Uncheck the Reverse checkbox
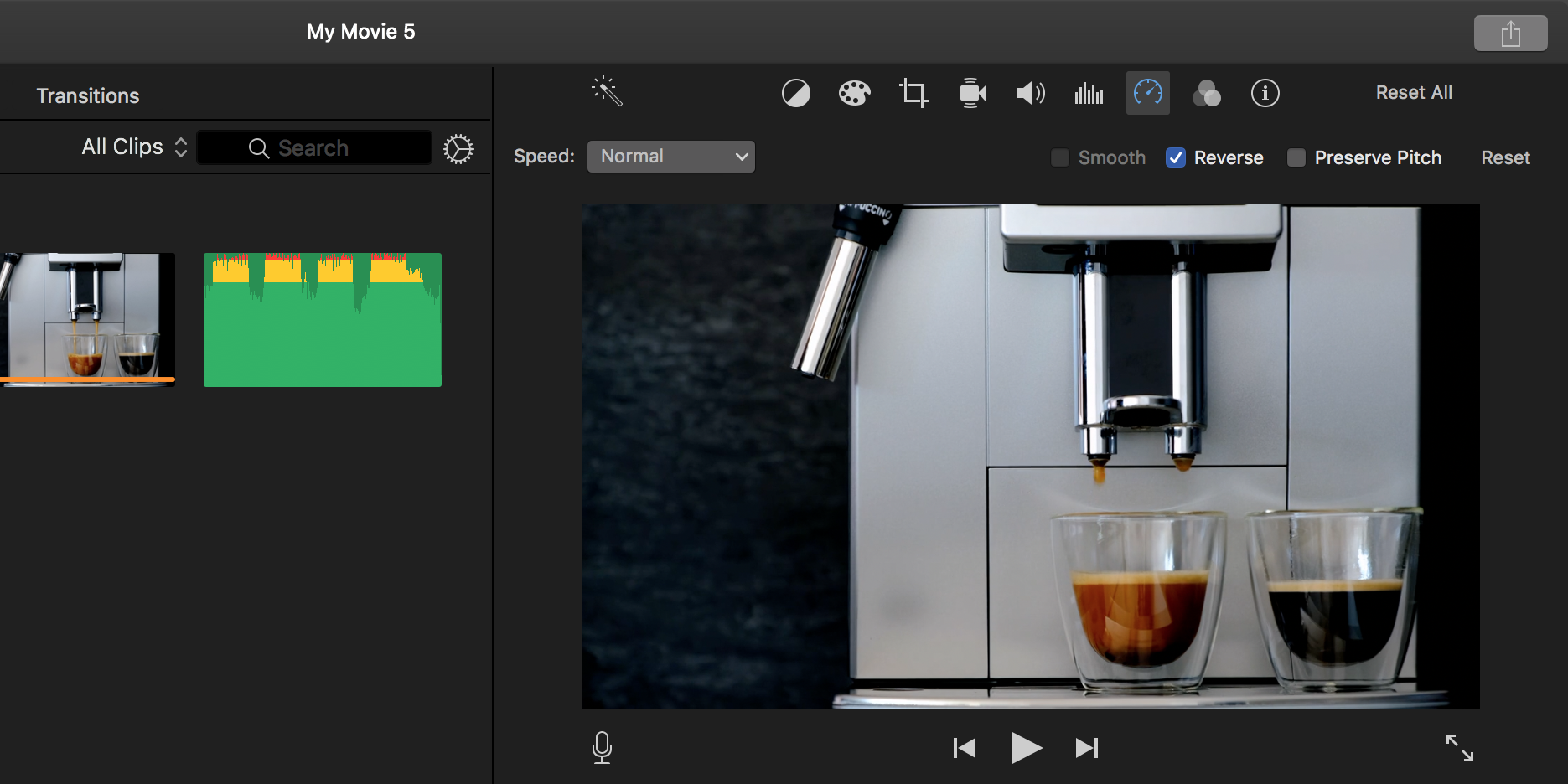The width and height of the screenshot is (1568, 784). [1177, 157]
